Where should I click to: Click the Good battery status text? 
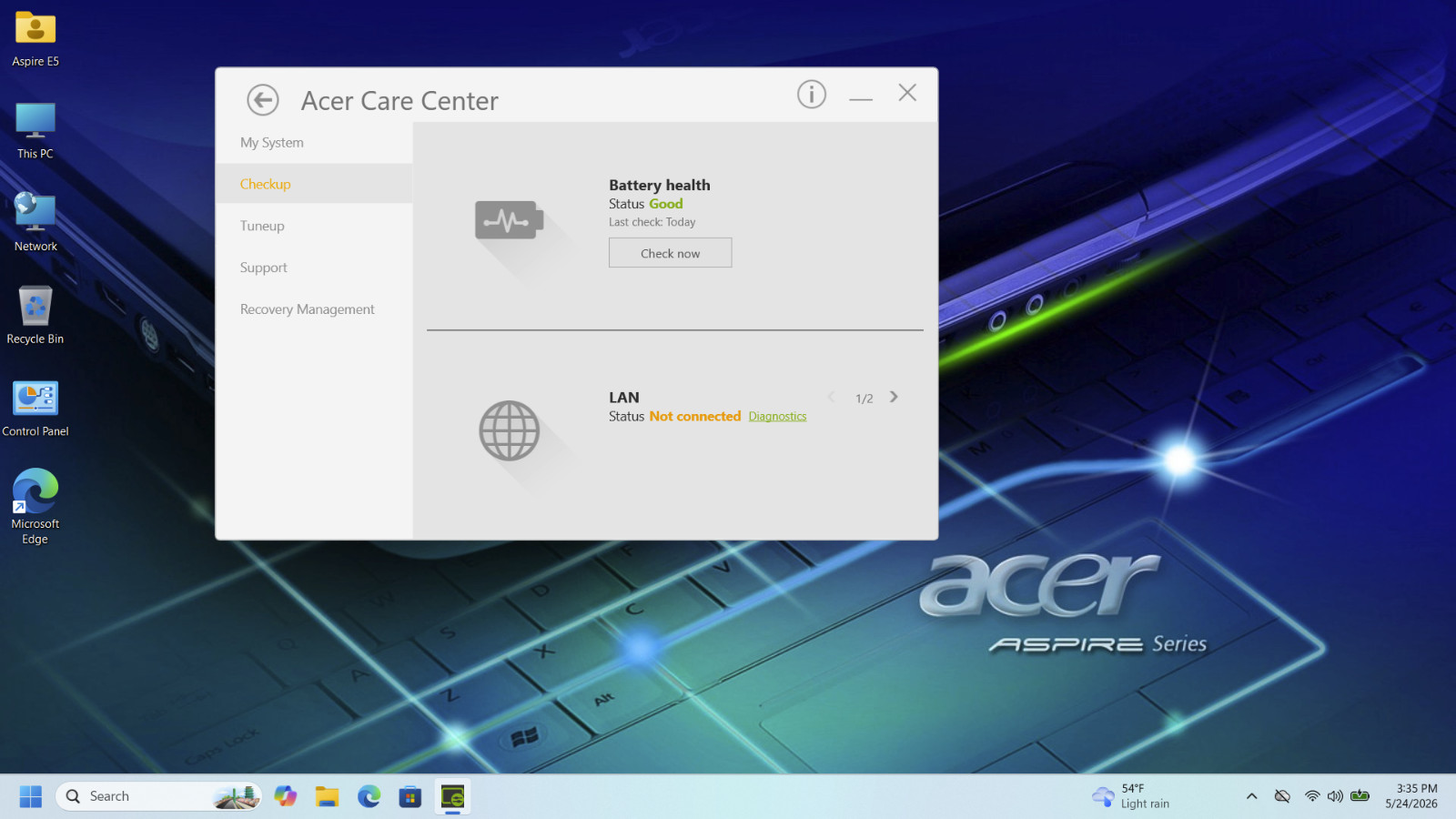coord(665,204)
